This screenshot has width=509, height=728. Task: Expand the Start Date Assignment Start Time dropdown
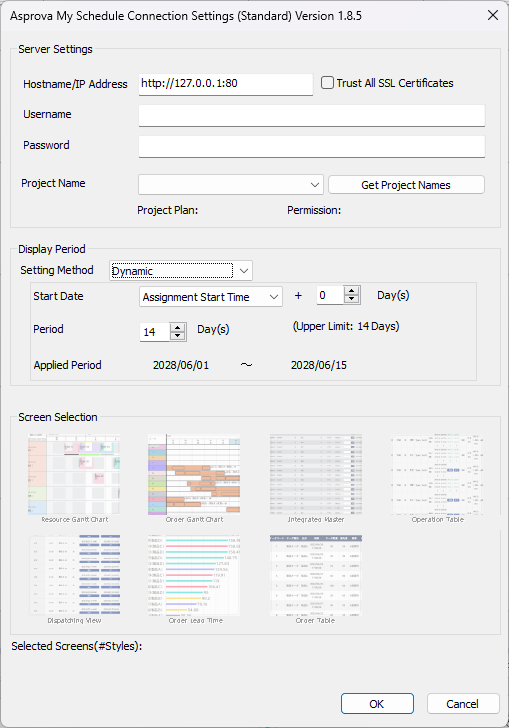pyautogui.click(x=211, y=297)
